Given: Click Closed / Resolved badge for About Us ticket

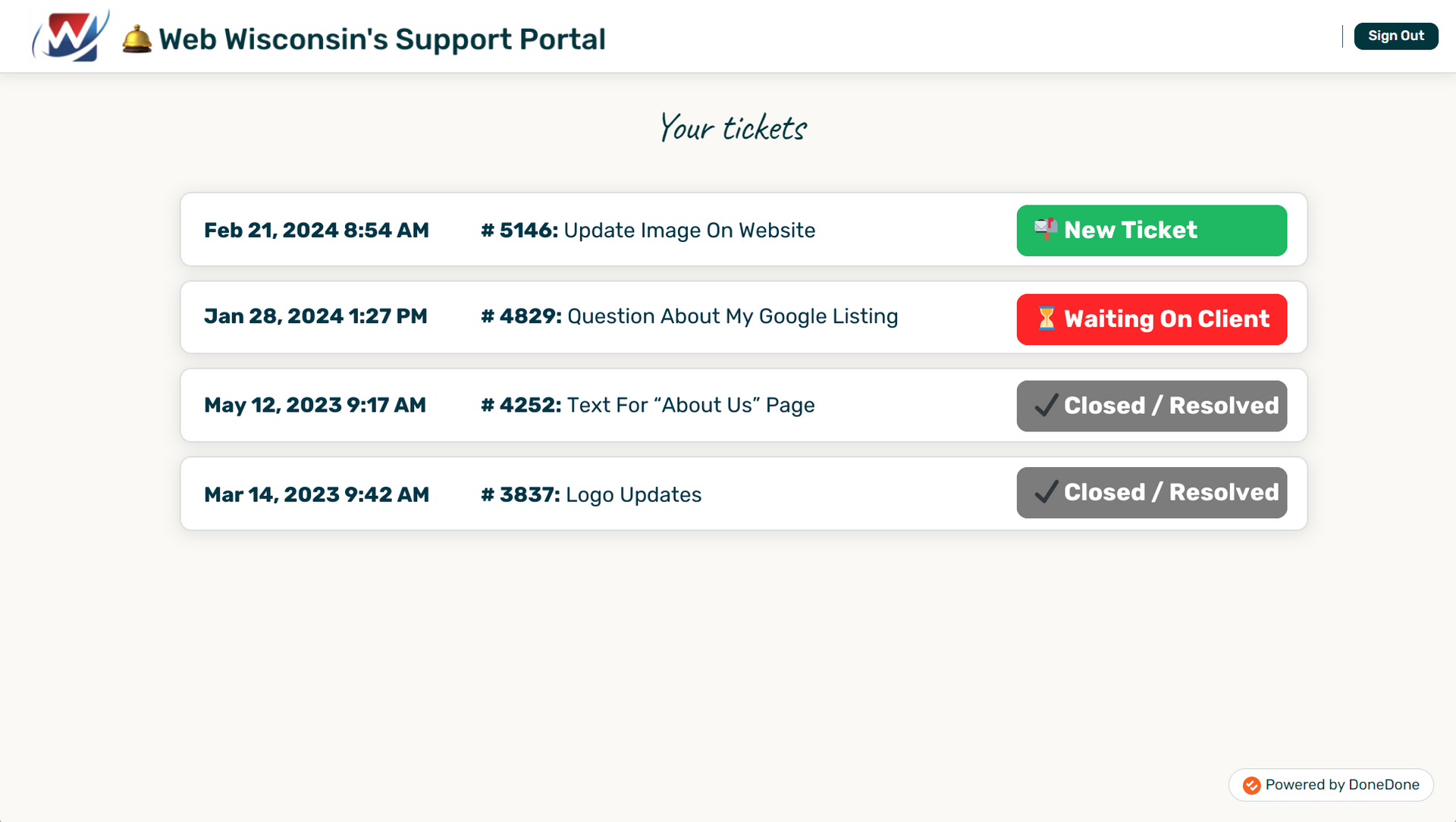Looking at the screenshot, I should 1151,406.
